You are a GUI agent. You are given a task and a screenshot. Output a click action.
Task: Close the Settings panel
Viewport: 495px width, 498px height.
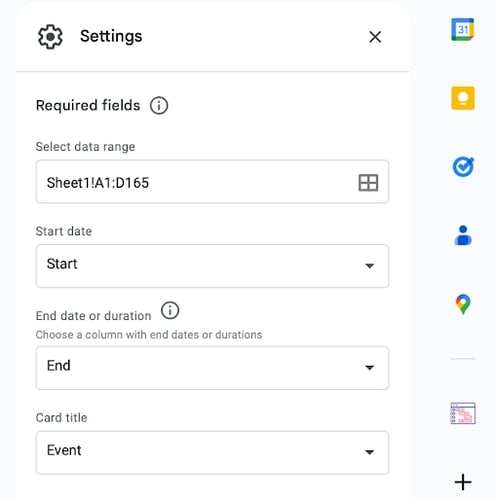click(x=375, y=37)
